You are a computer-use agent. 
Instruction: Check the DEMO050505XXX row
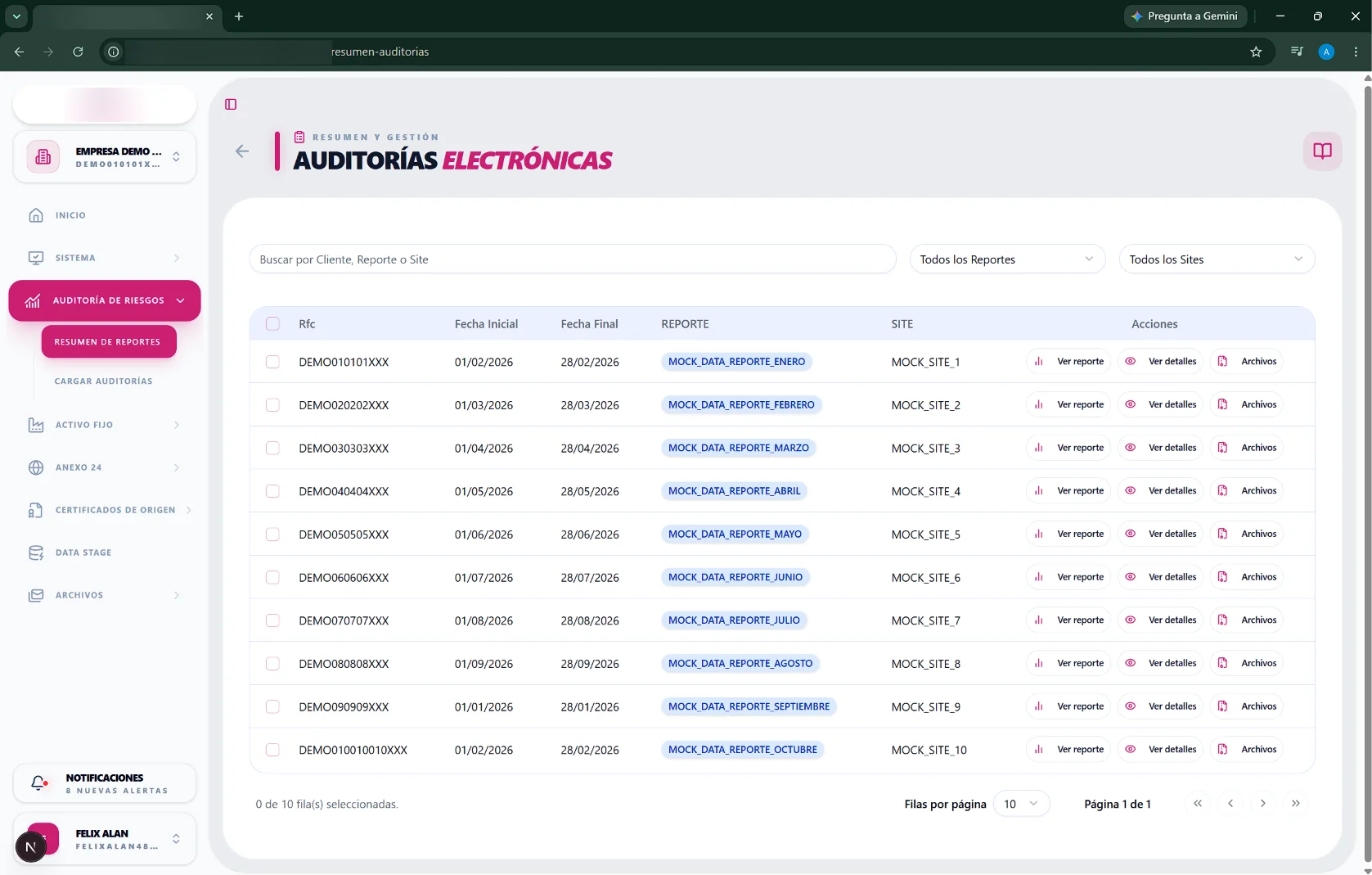[x=272, y=534]
